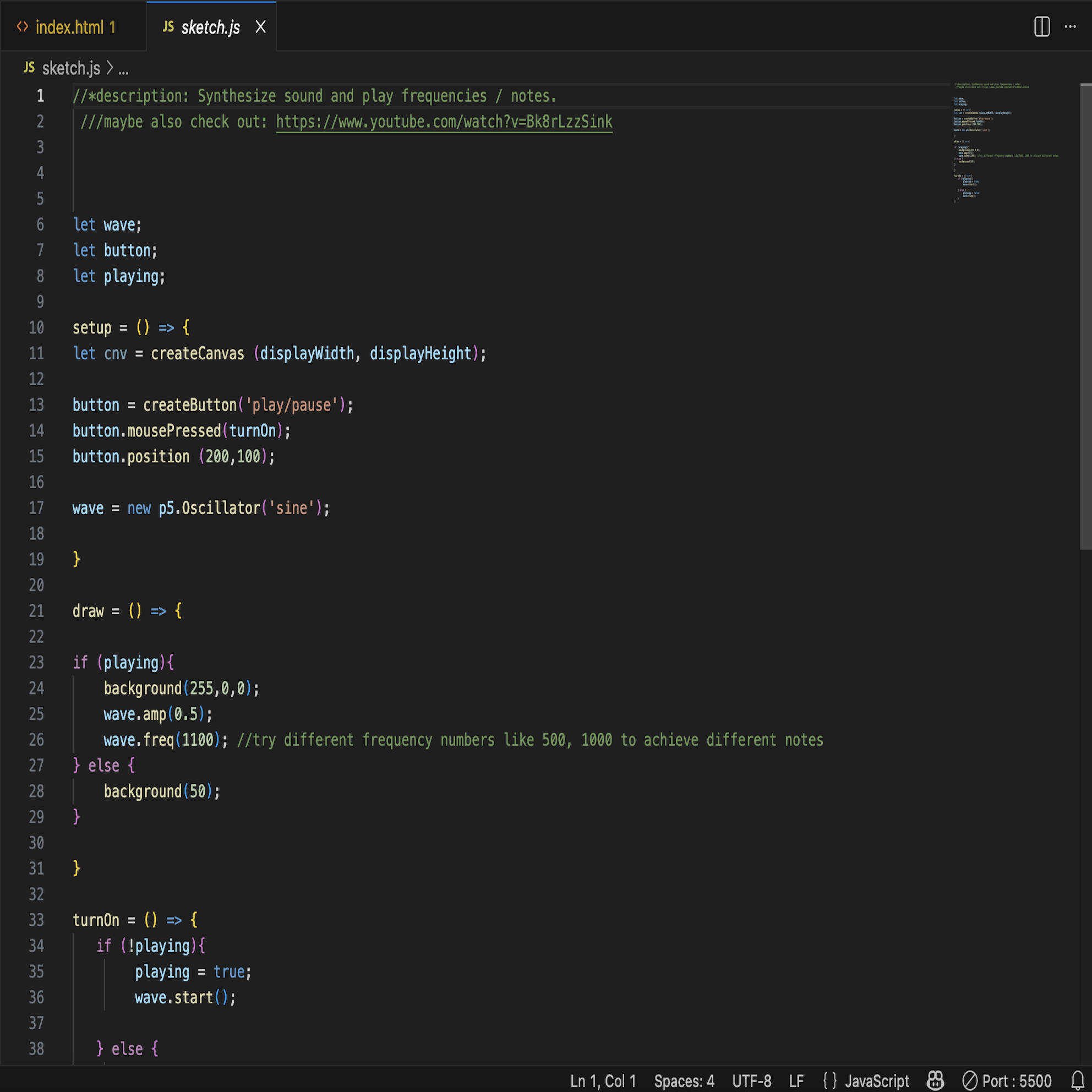Change indentation via Spaces: 4

point(684,1080)
